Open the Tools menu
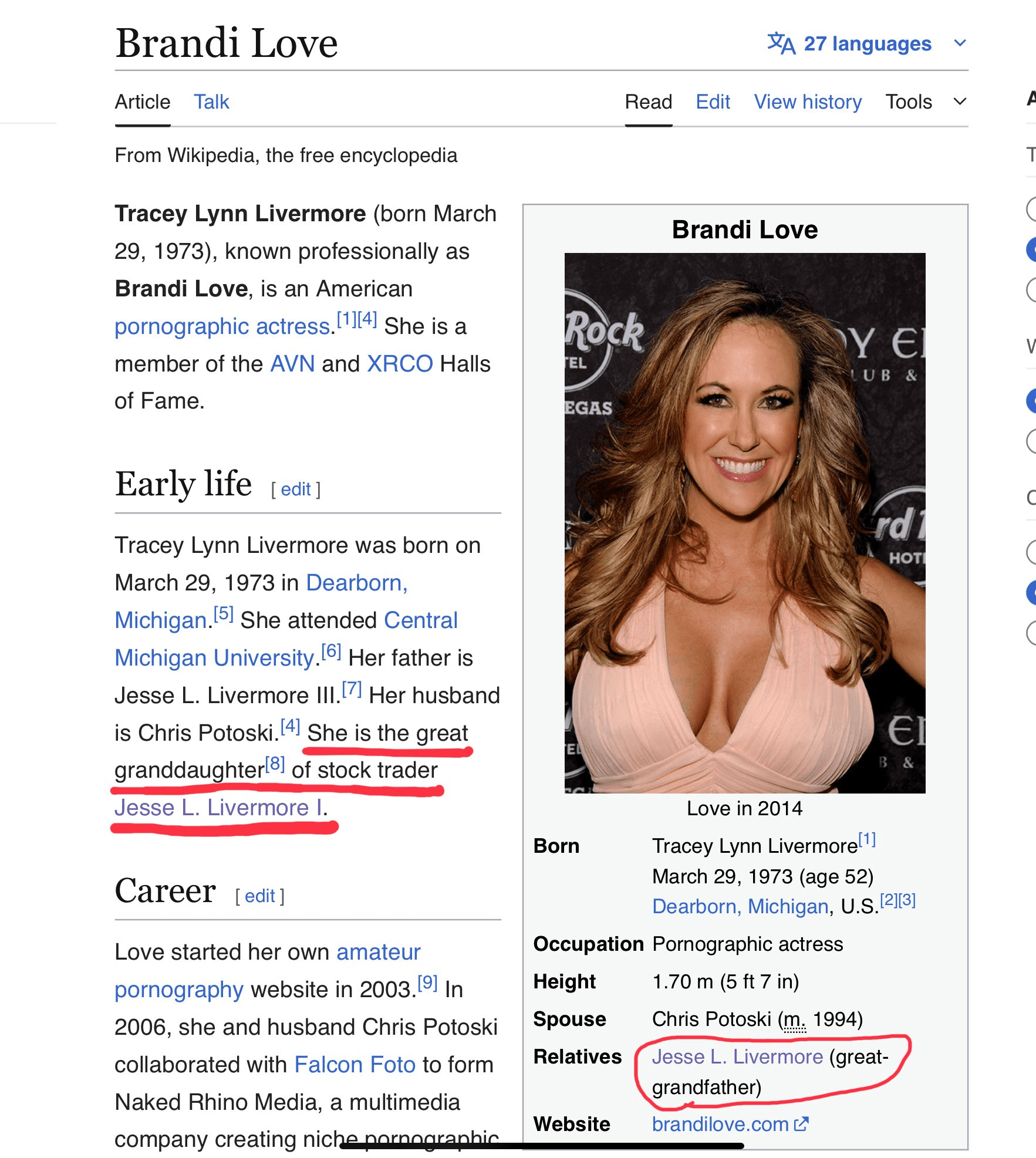 tap(908, 102)
